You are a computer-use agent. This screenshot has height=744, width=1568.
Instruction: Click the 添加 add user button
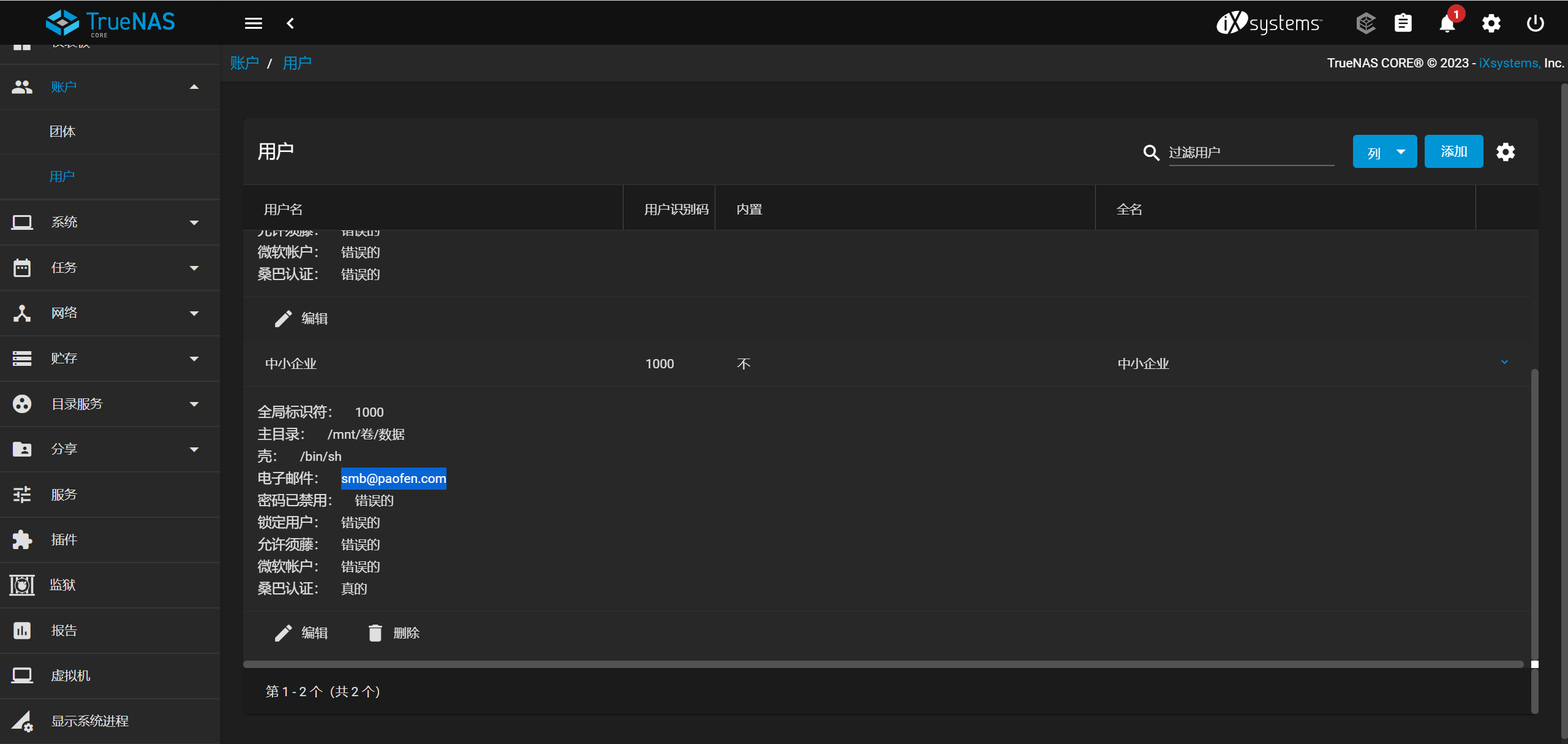(1453, 151)
